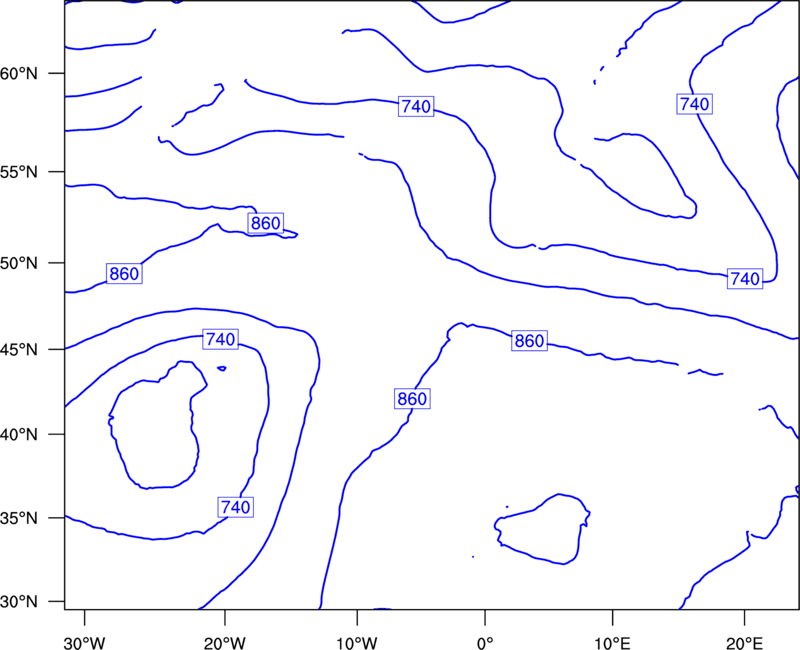Click the 35°N latitude axis label
The height and width of the screenshot is (650, 800).
coord(19,518)
